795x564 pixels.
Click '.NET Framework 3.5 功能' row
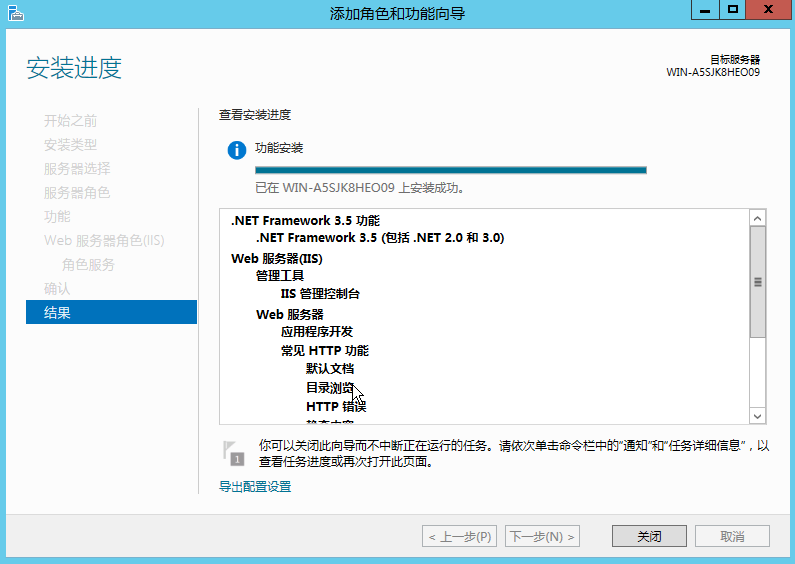[x=305, y=221]
